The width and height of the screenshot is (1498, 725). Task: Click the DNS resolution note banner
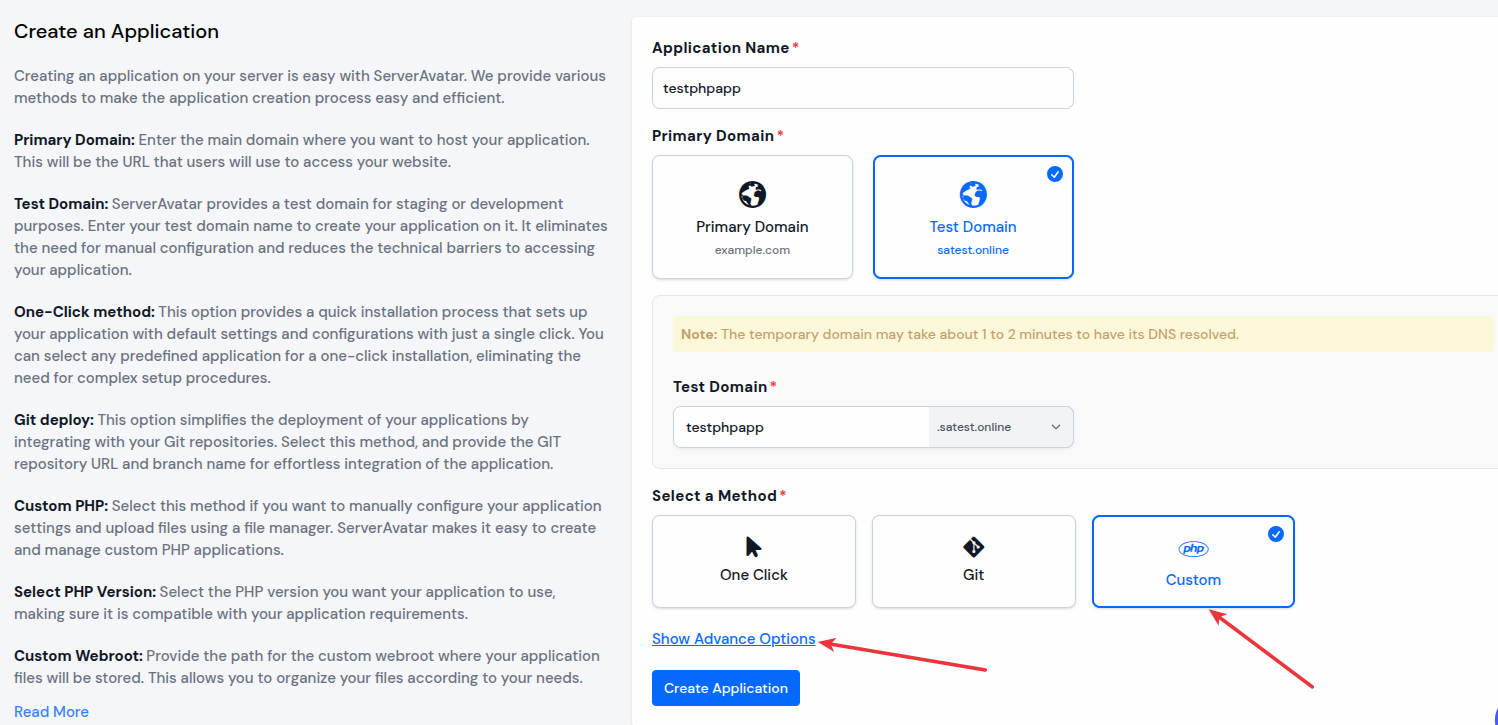pos(1083,334)
